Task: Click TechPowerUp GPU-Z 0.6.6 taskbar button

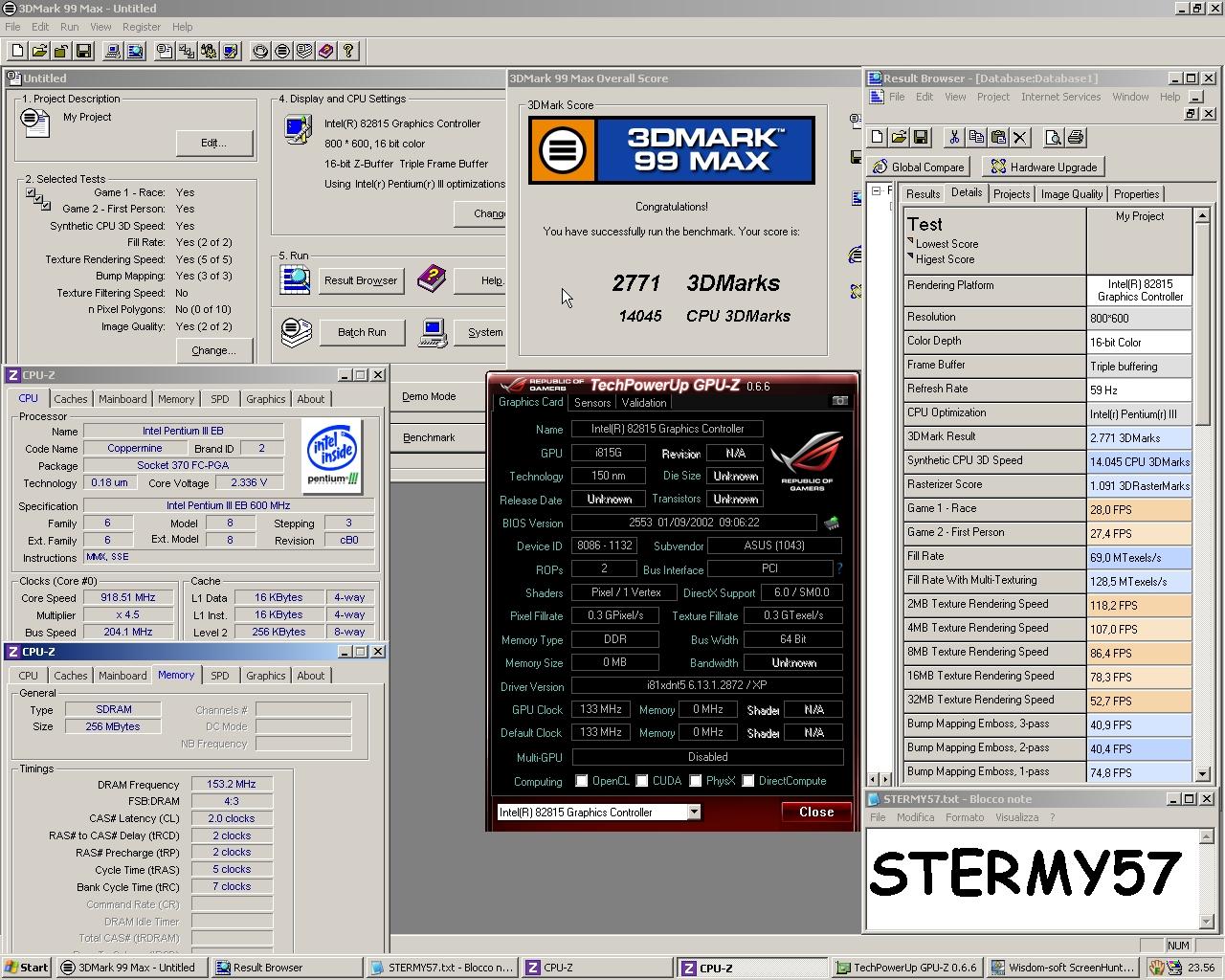Action: [907, 968]
